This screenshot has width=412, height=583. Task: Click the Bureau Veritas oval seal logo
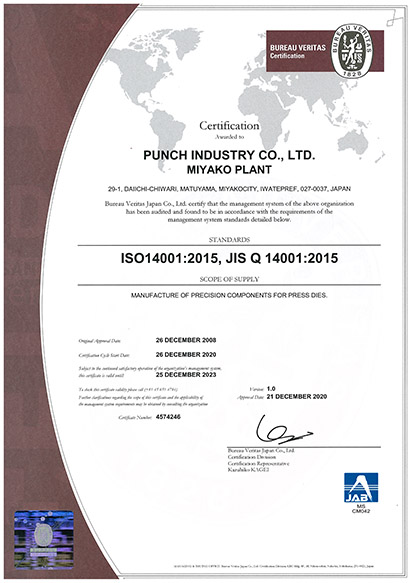[352, 51]
